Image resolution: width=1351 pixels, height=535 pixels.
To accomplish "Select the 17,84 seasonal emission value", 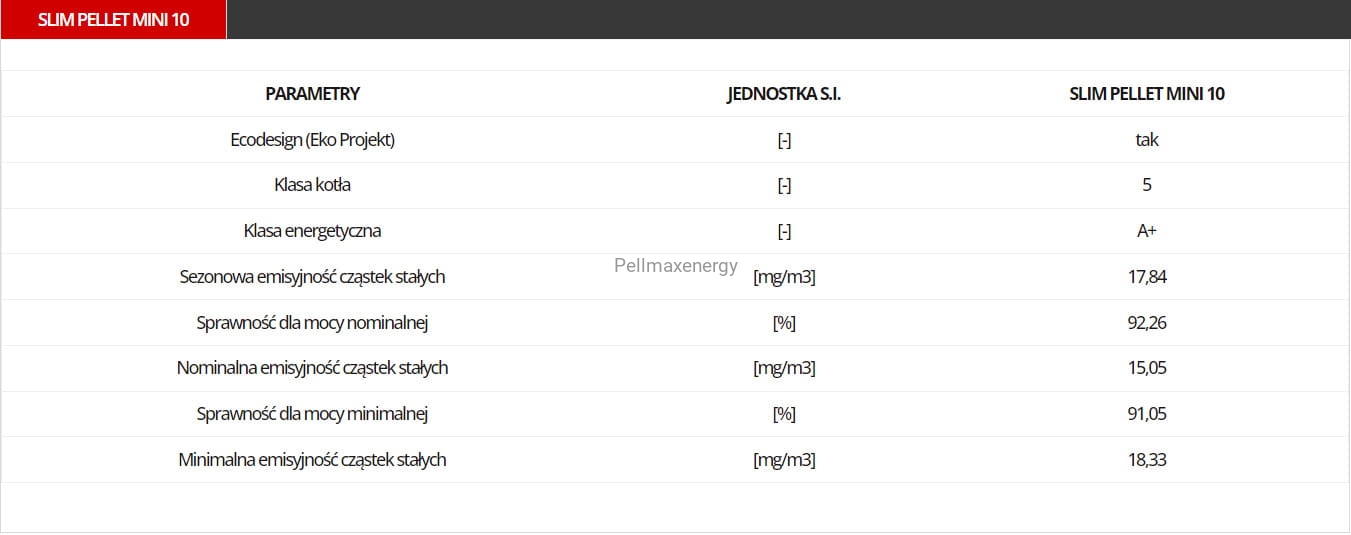I will (1147, 277).
